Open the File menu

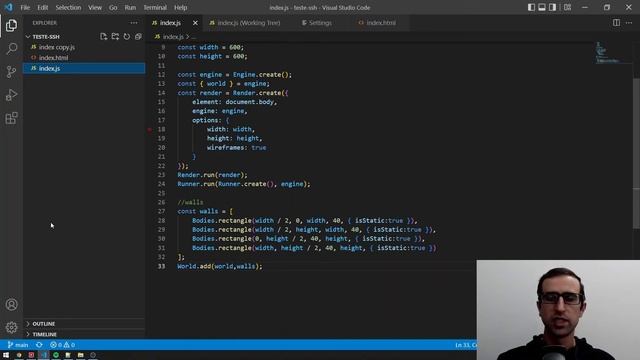(x=25, y=7)
